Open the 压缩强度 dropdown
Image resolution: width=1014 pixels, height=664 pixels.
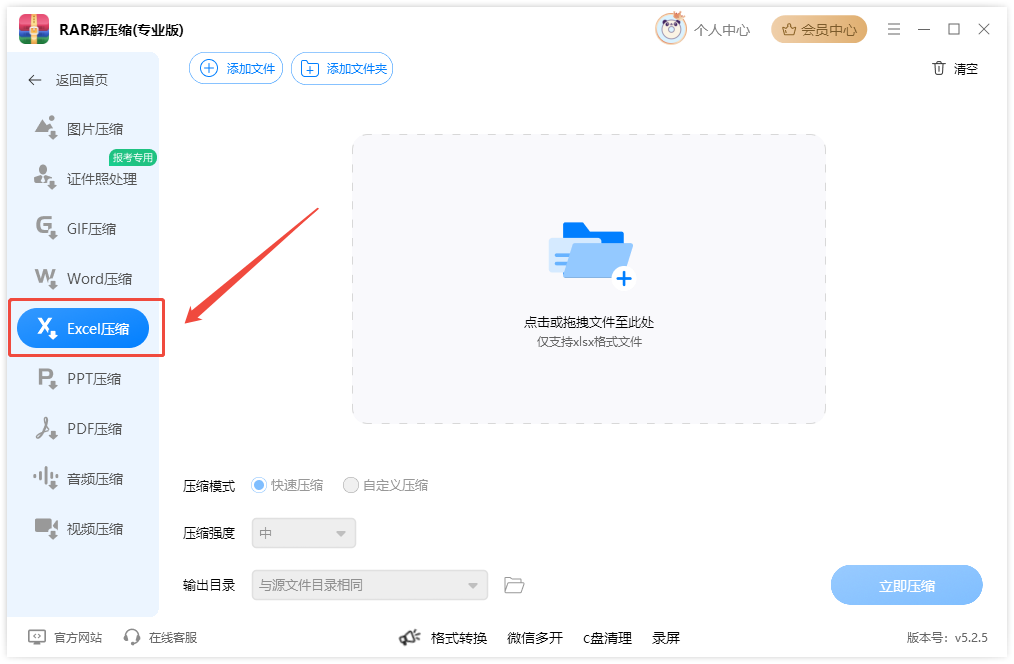(x=303, y=533)
